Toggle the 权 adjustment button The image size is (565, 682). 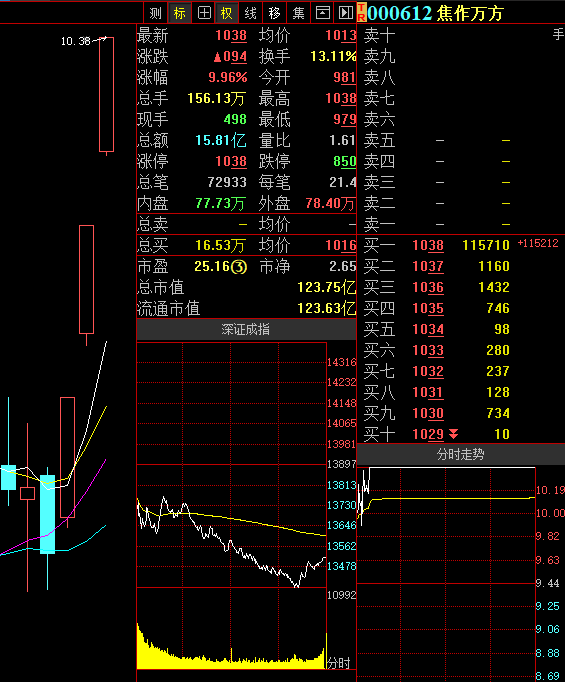coord(227,13)
